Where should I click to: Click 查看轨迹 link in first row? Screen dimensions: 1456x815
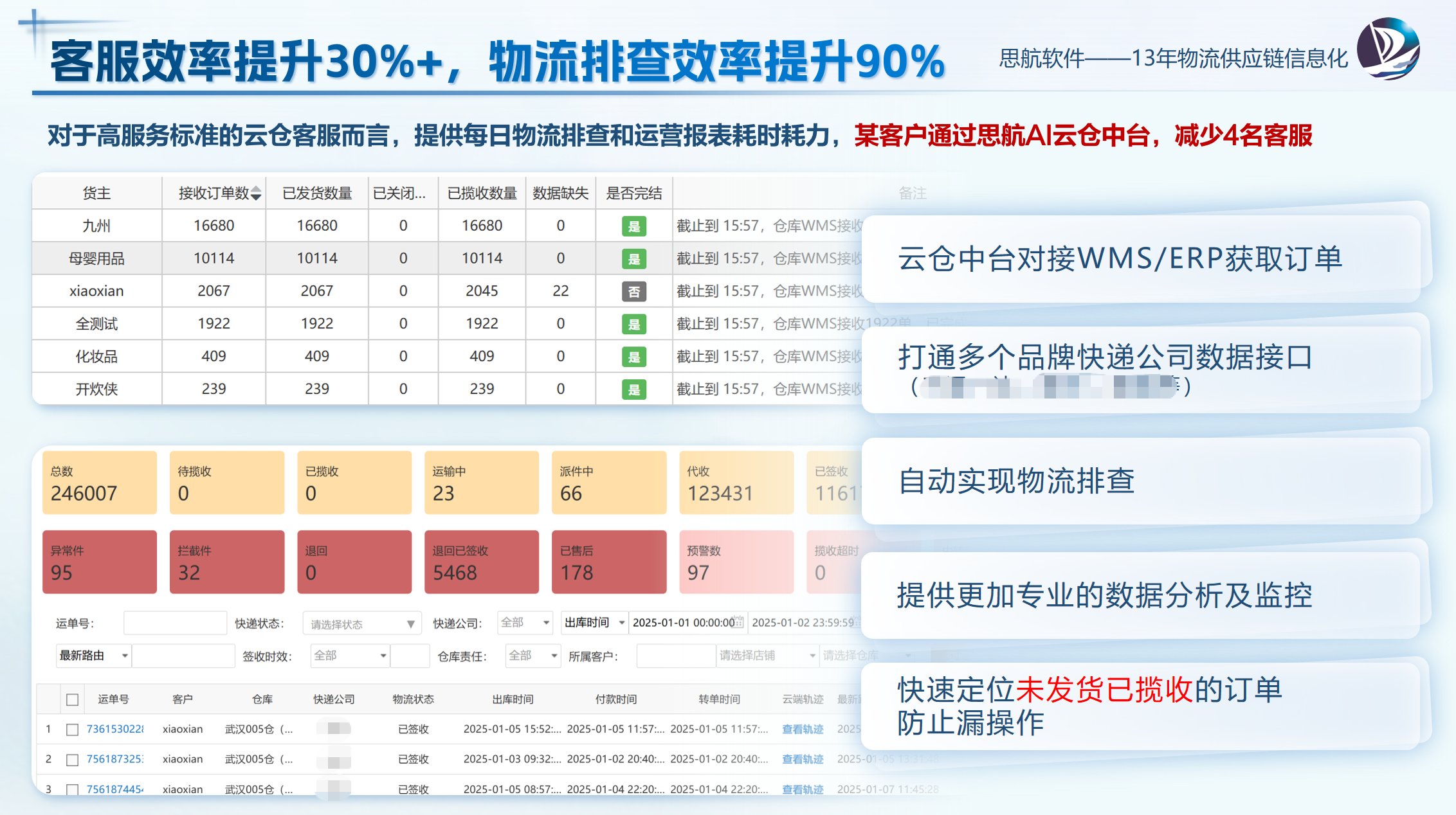click(x=802, y=729)
